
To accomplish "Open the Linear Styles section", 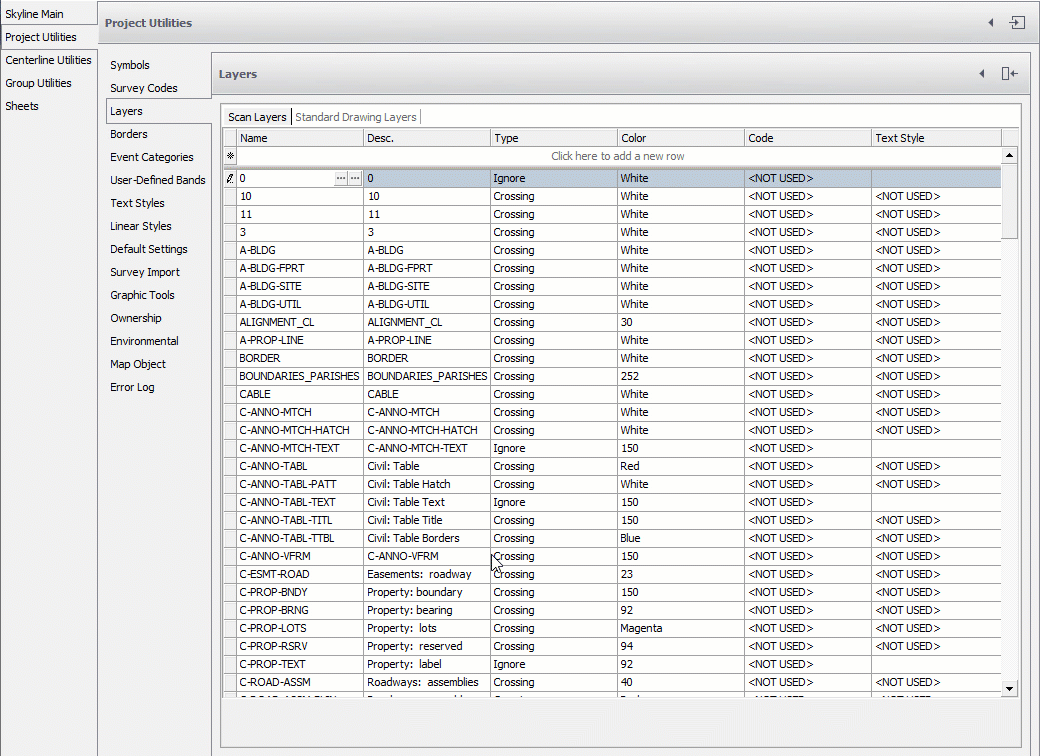I will [x=141, y=226].
